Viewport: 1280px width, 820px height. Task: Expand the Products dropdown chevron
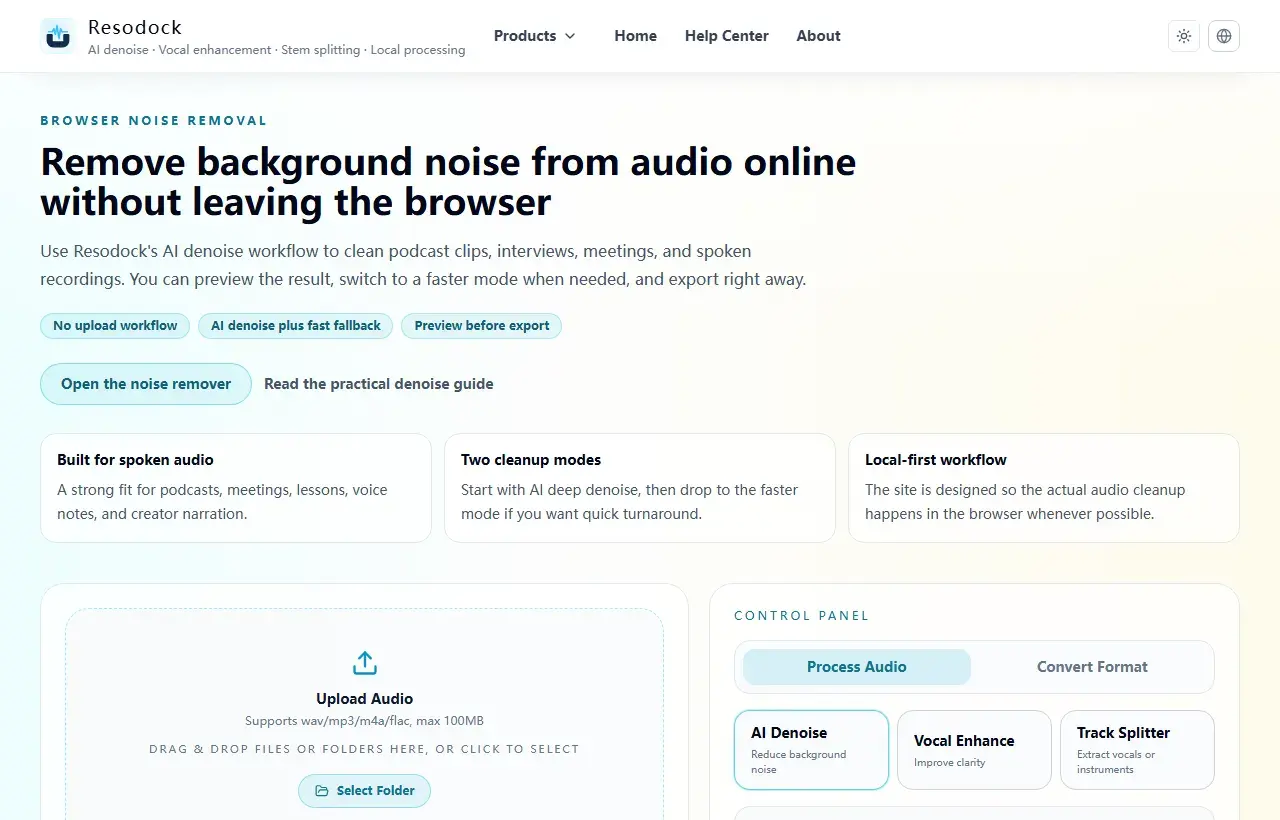(x=570, y=36)
